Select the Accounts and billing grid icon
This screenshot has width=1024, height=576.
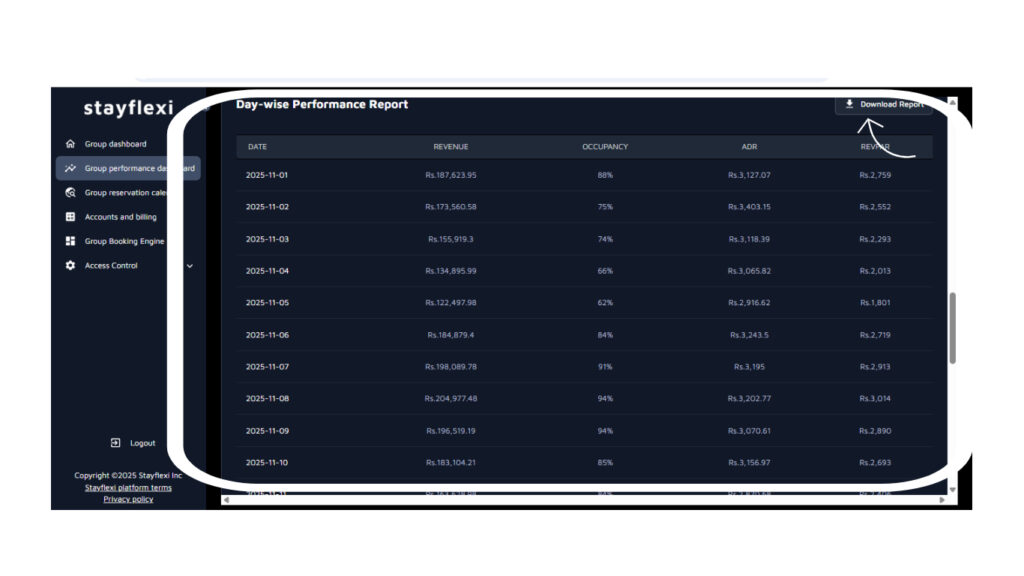[x=70, y=217]
